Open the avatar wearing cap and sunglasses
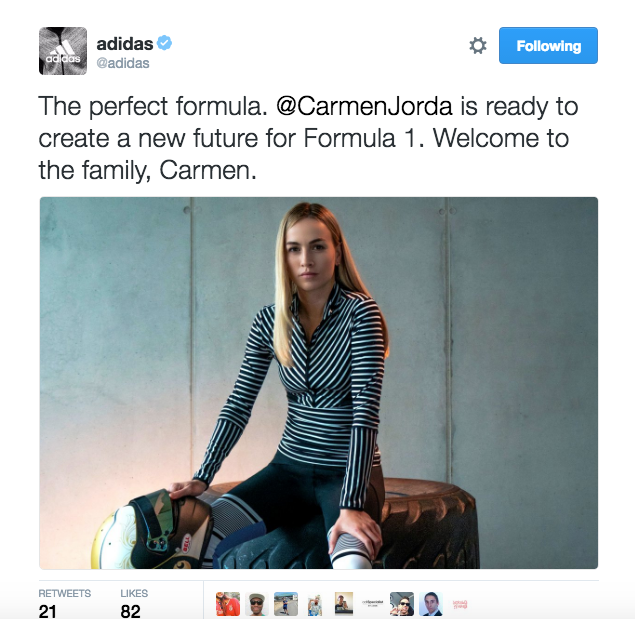The width and height of the screenshot is (635, 619). click(257, 604)
